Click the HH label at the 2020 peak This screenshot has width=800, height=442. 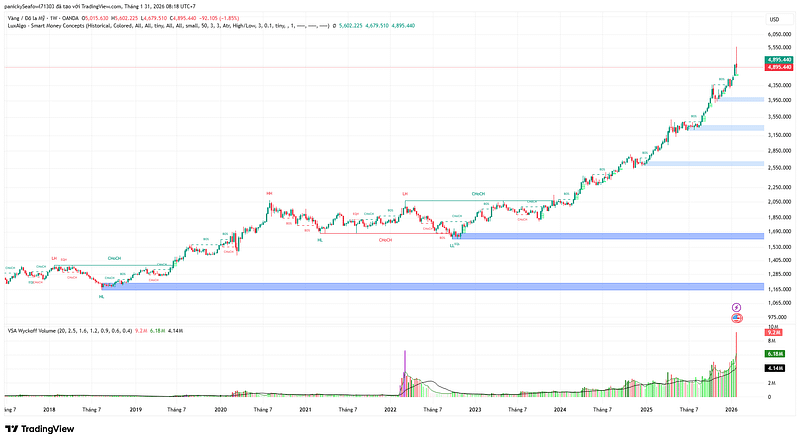(270, 192)
